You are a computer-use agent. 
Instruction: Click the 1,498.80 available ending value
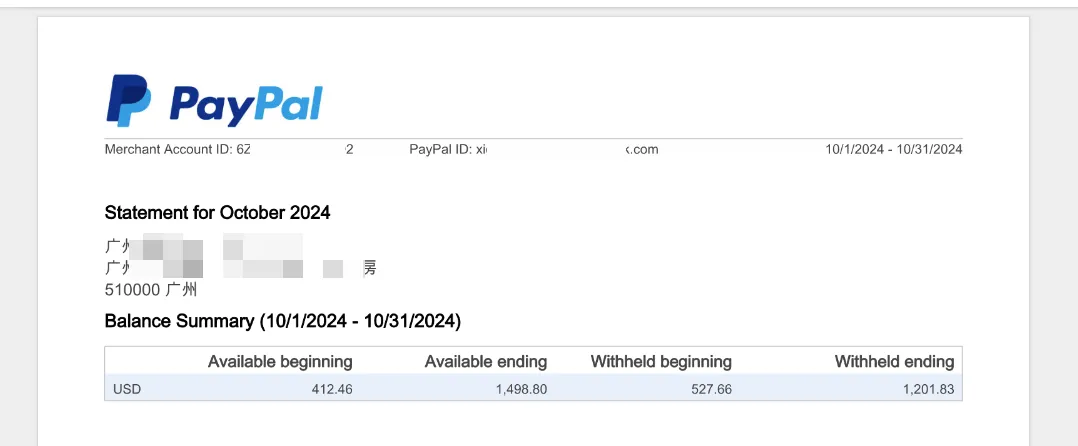(x=521, y=390)
